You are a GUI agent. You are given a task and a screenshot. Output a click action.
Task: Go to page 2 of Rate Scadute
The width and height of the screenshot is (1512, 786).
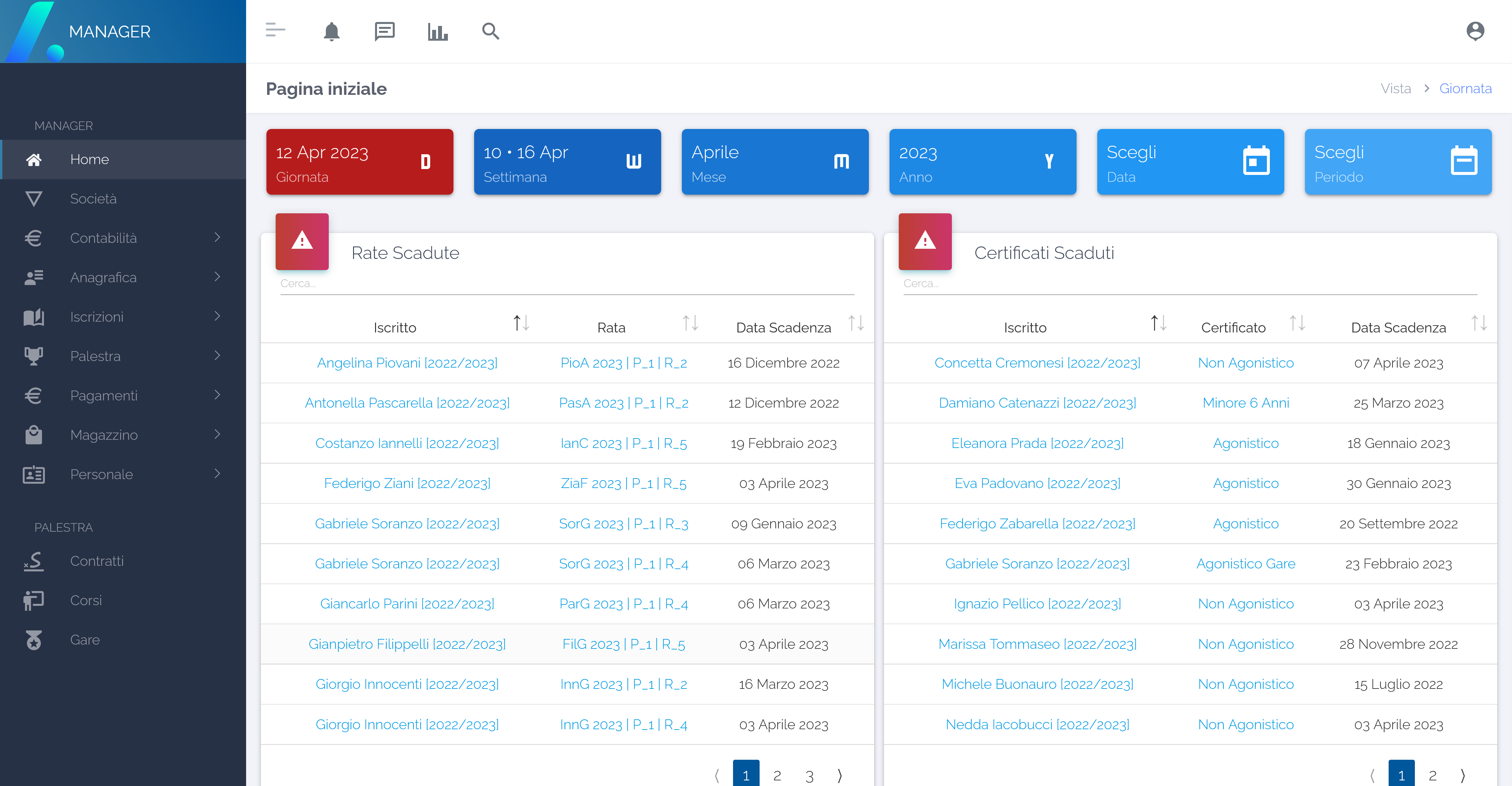(777, 775)
